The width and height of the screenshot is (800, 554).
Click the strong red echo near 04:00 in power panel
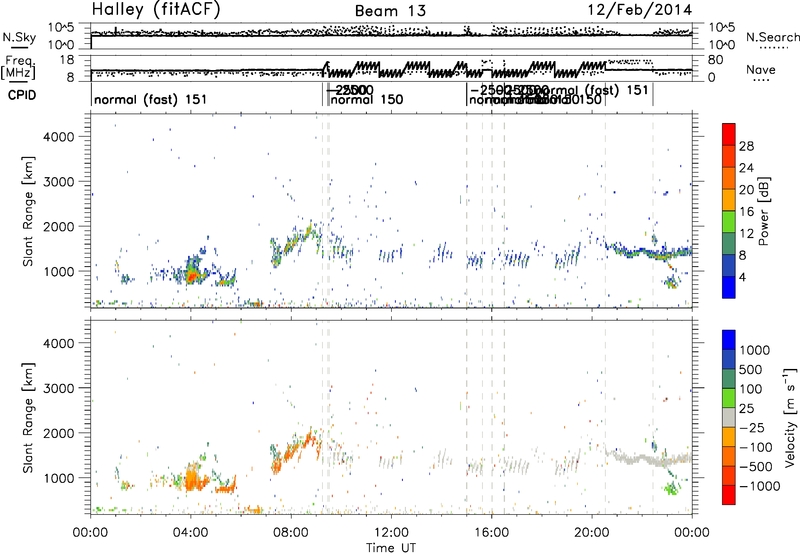191,277
